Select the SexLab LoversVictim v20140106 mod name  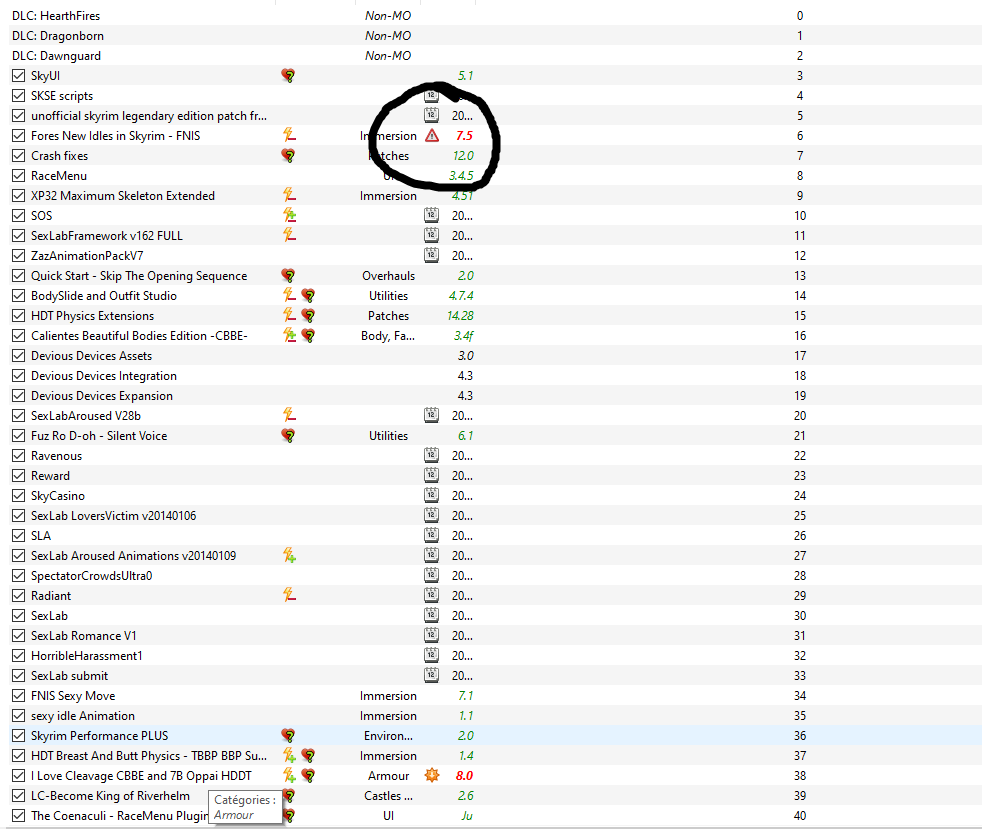click(x=113, y=515)
